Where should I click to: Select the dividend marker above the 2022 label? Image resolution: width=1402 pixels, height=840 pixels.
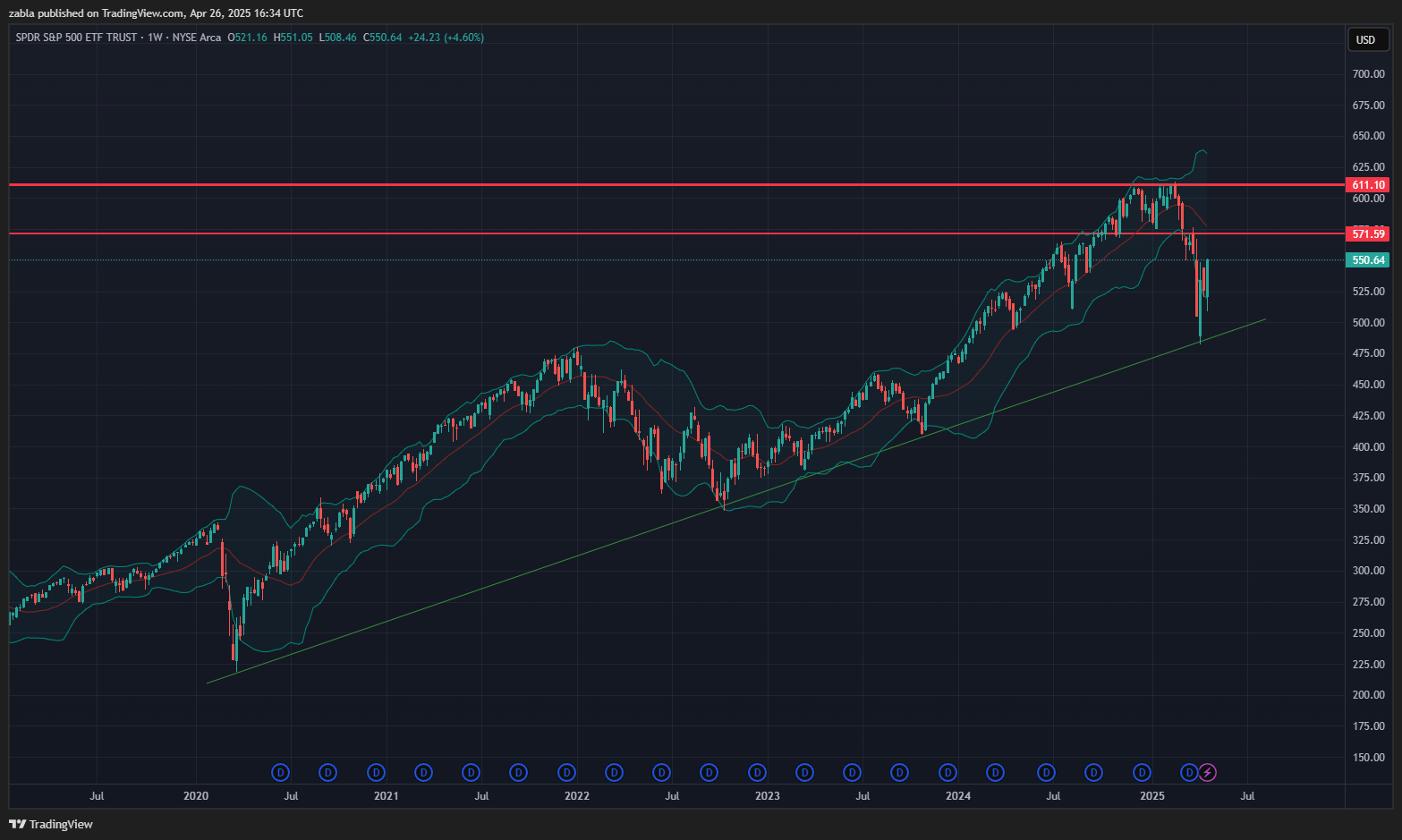tap(566, 772)
